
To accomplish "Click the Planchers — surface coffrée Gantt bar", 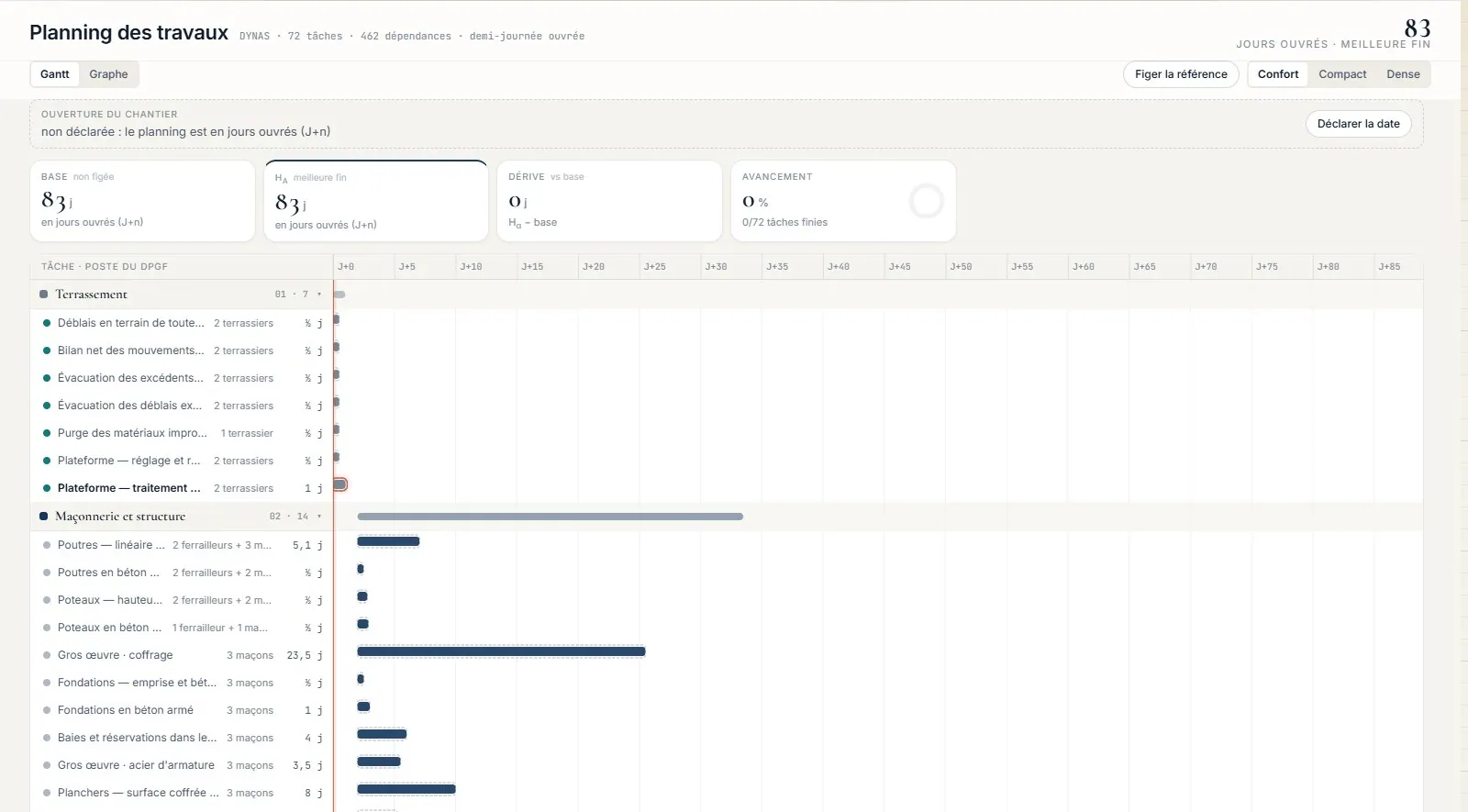I will click(x=406, y=789).
